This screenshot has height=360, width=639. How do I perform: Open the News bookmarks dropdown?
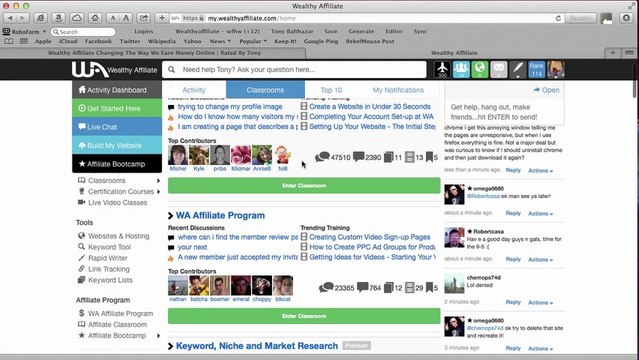[x=220, y=41]
